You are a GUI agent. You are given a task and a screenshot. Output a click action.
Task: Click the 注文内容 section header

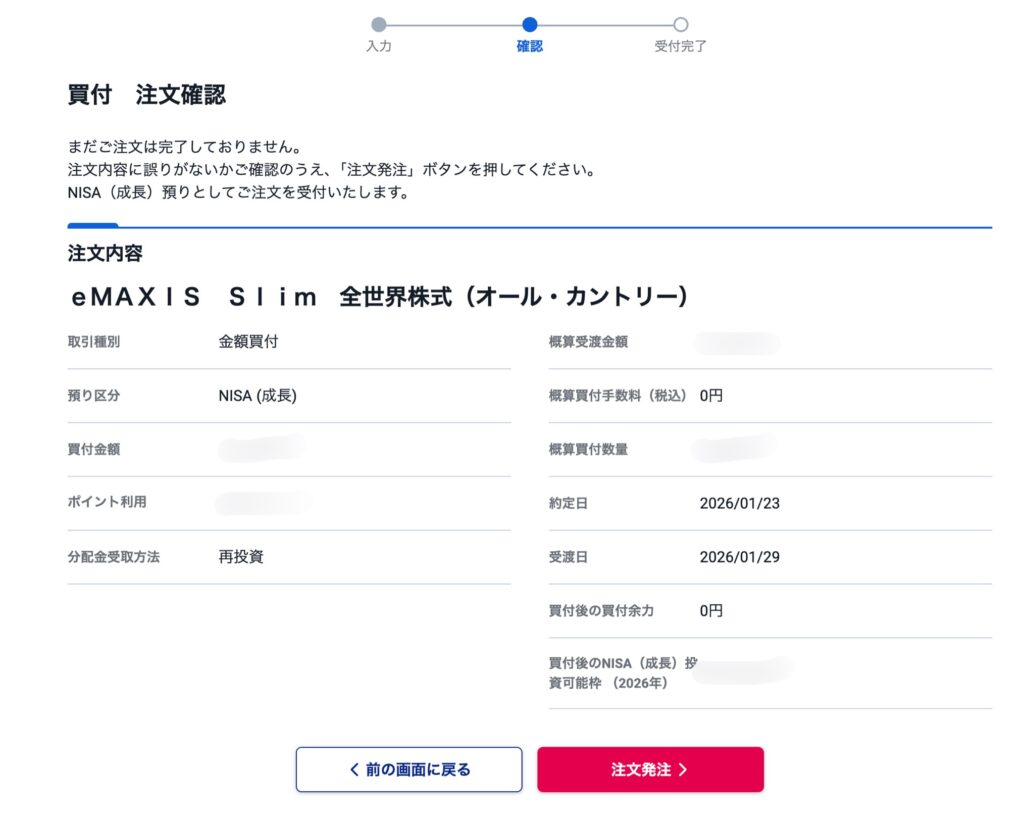[x=104, y=254]
